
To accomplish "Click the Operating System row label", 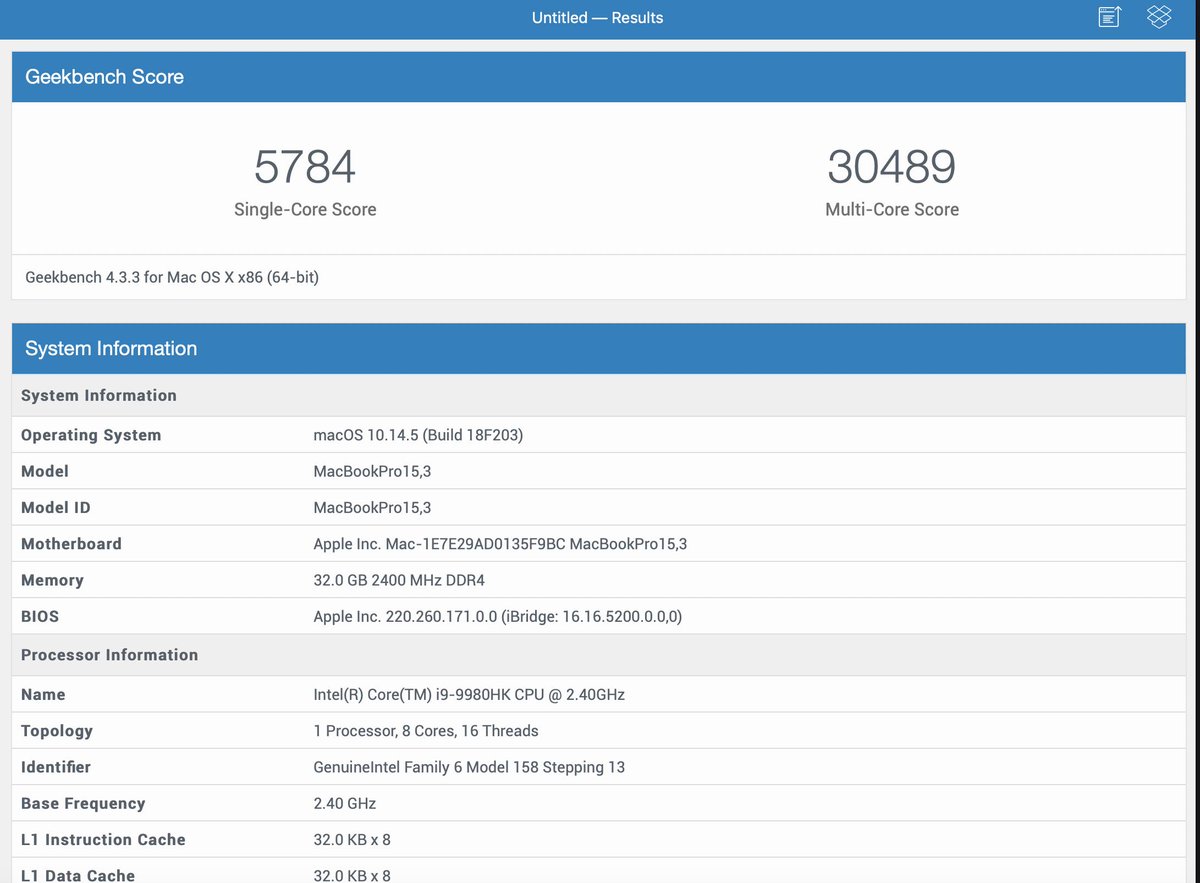I will click(91, 435).
